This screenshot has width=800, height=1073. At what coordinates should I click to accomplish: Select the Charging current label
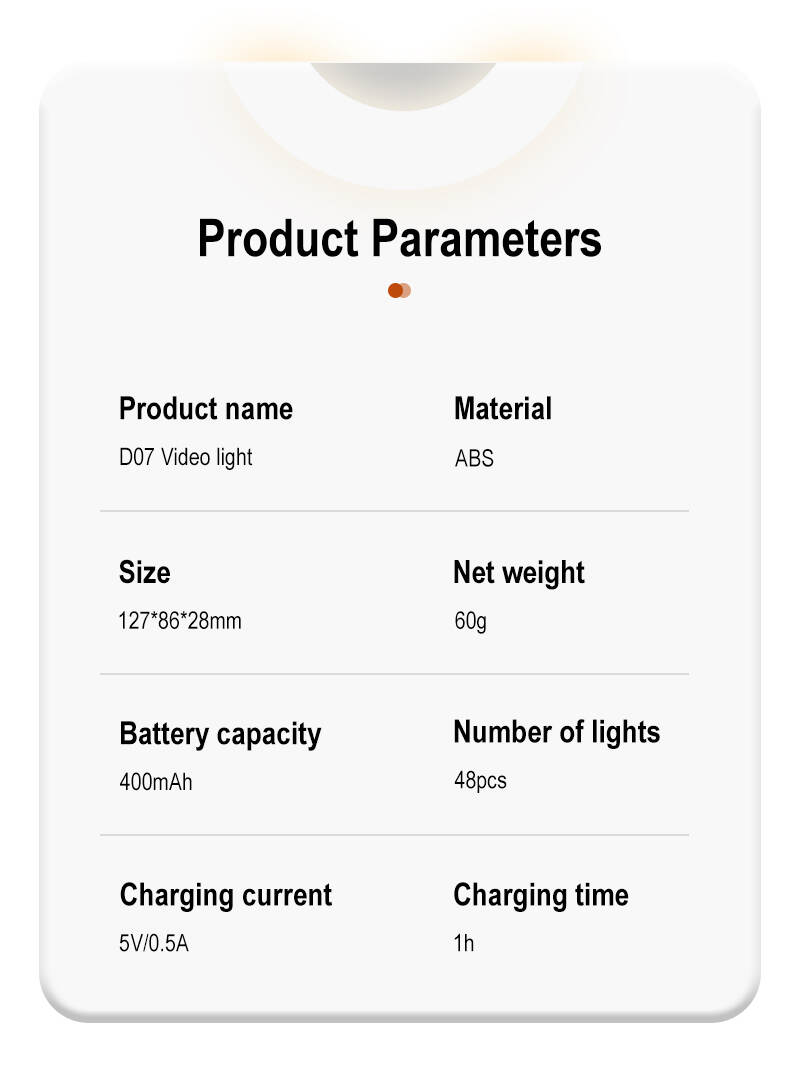pos(226,896)
